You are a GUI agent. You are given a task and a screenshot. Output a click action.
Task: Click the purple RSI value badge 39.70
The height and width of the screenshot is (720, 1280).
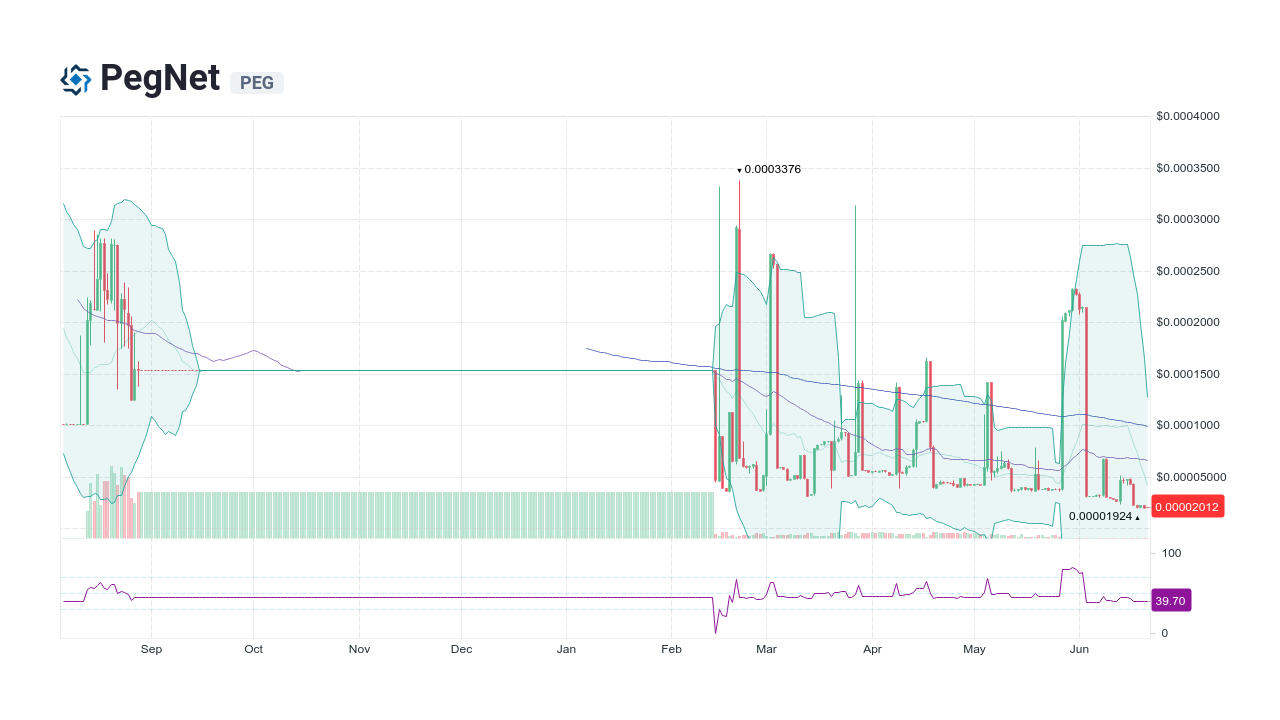click(1170, 601)
